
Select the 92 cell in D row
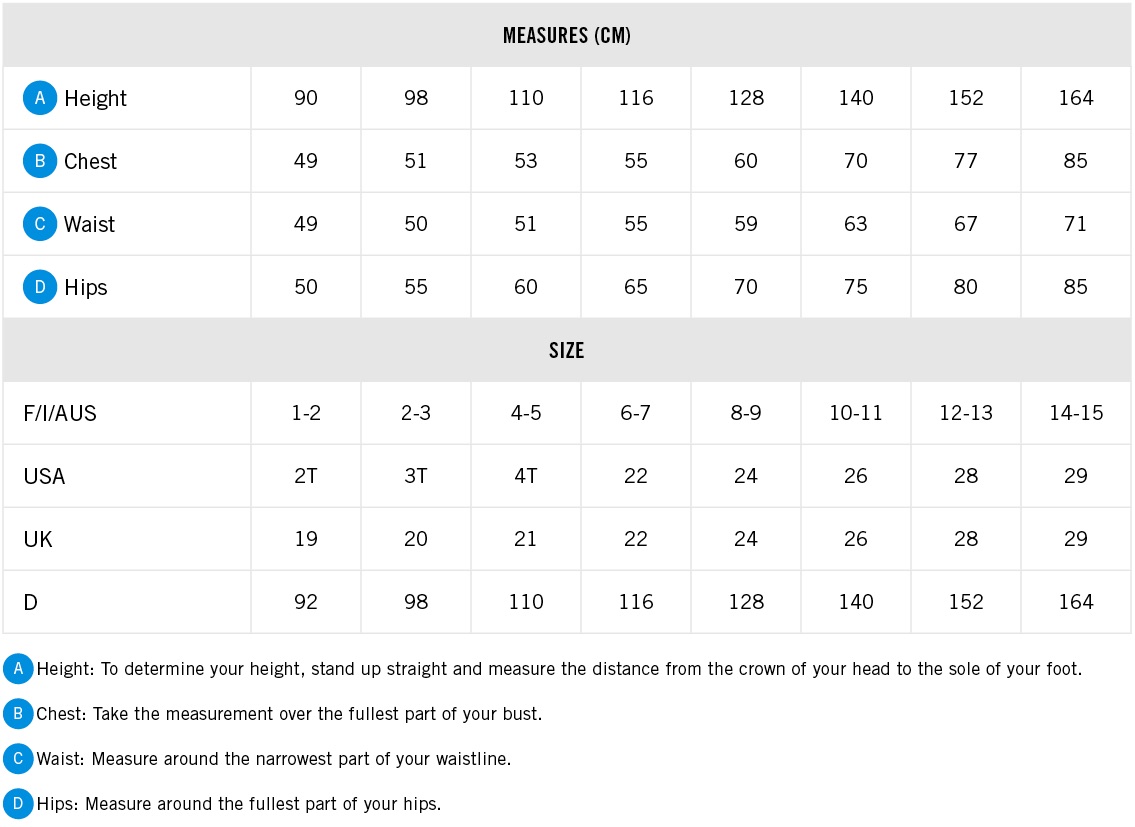coord(305,602)
